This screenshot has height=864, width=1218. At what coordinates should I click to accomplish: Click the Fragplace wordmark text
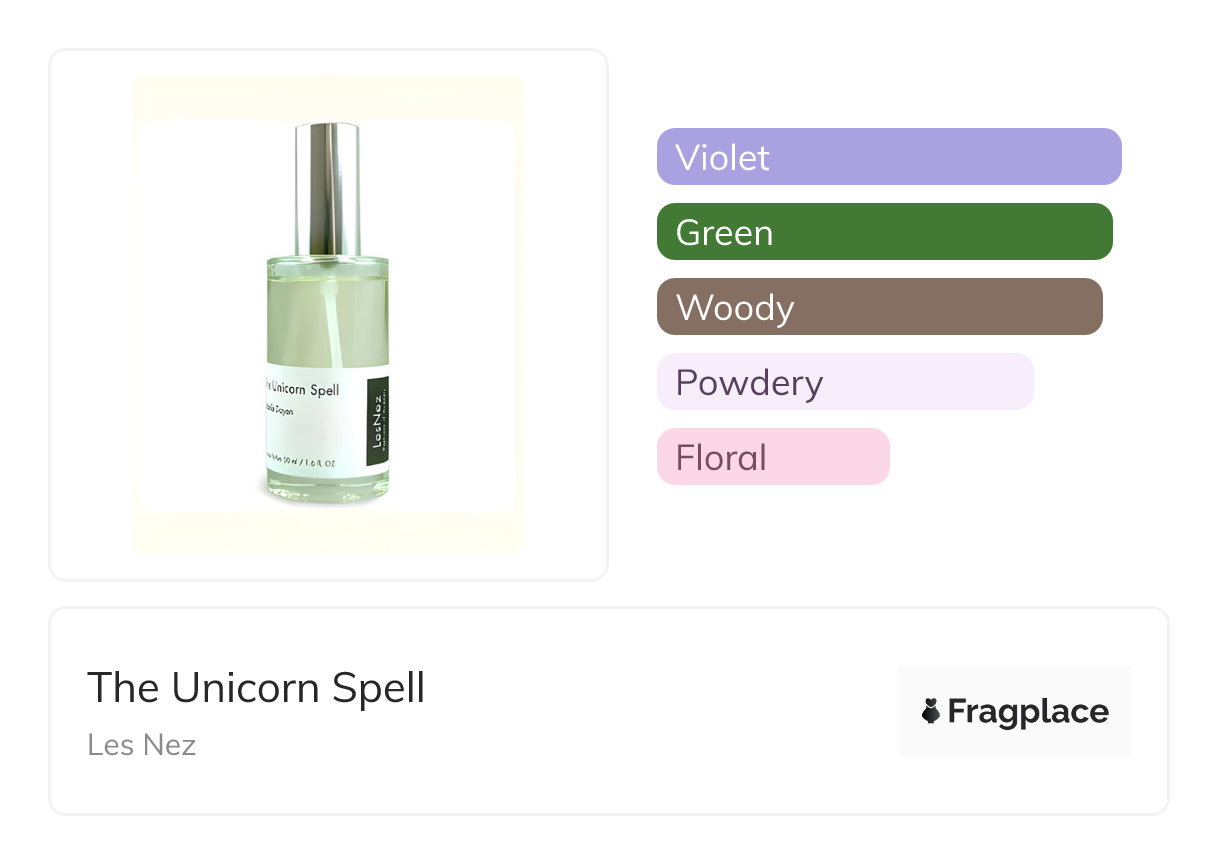[x=1028, y=711]
